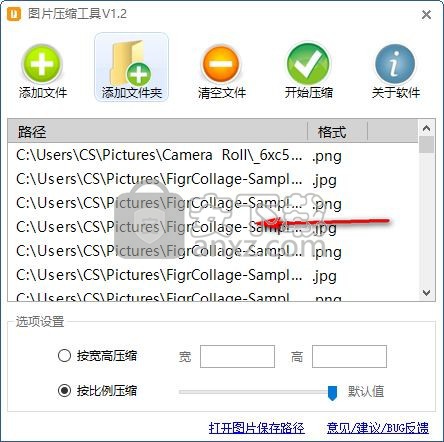Click the app logo in title bar
444x442 pixels.
click(13, 14)
